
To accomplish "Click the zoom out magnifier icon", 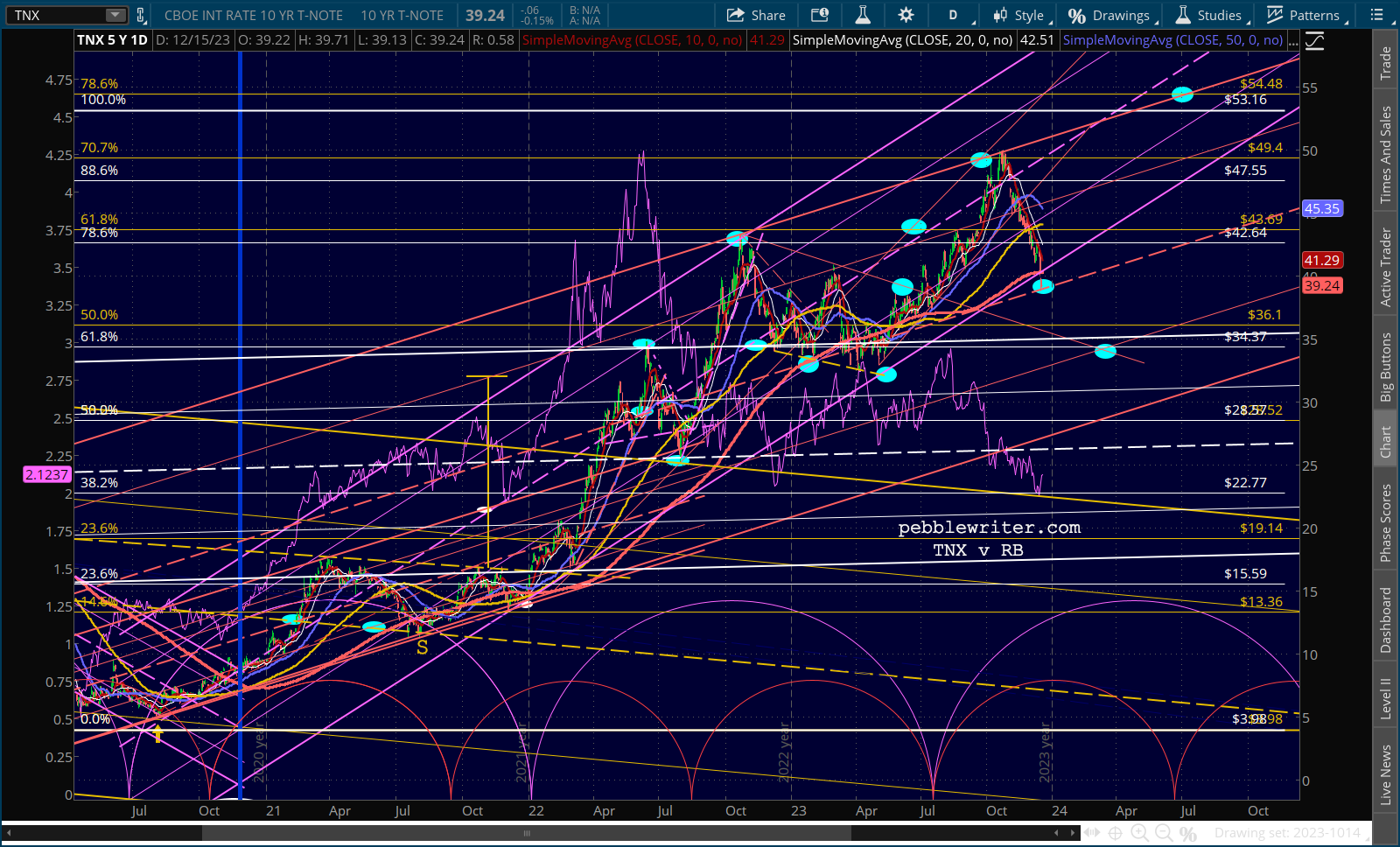I will [x=1163, y=833].
